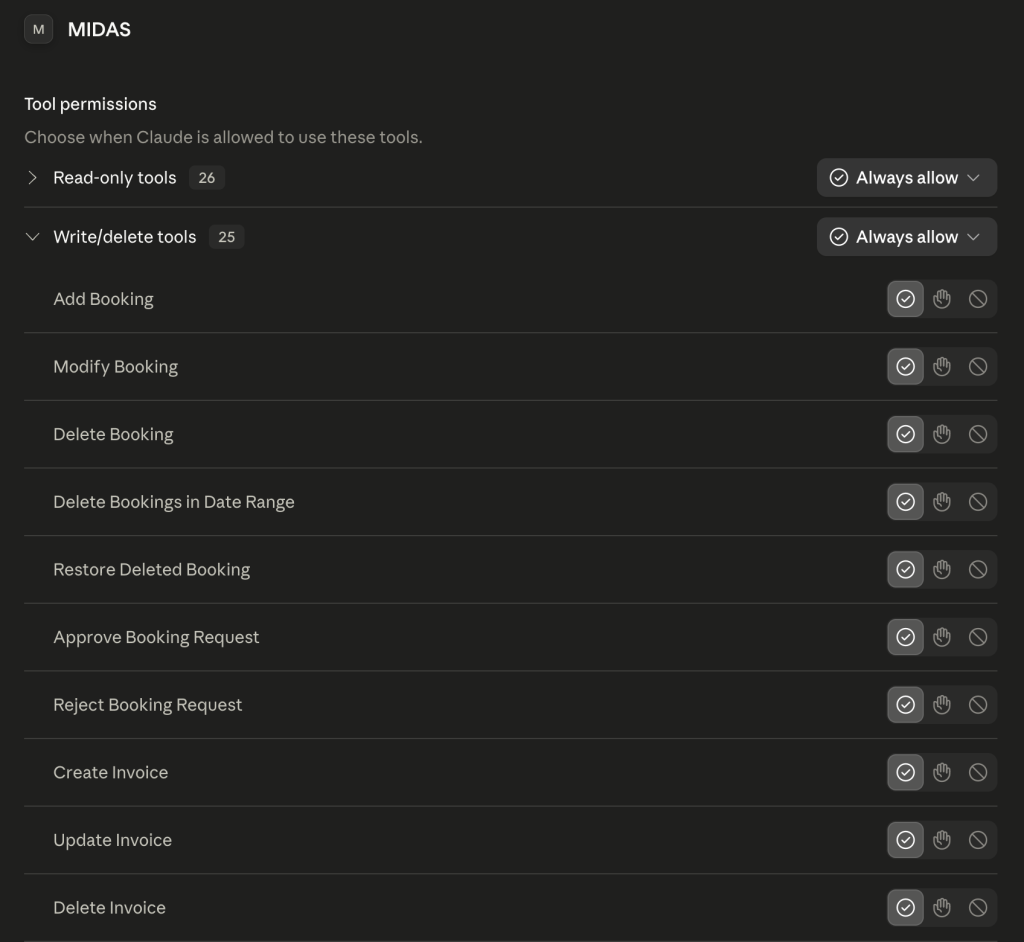
Task: Click the Delete Booking tool name
Action: [113, 434]
